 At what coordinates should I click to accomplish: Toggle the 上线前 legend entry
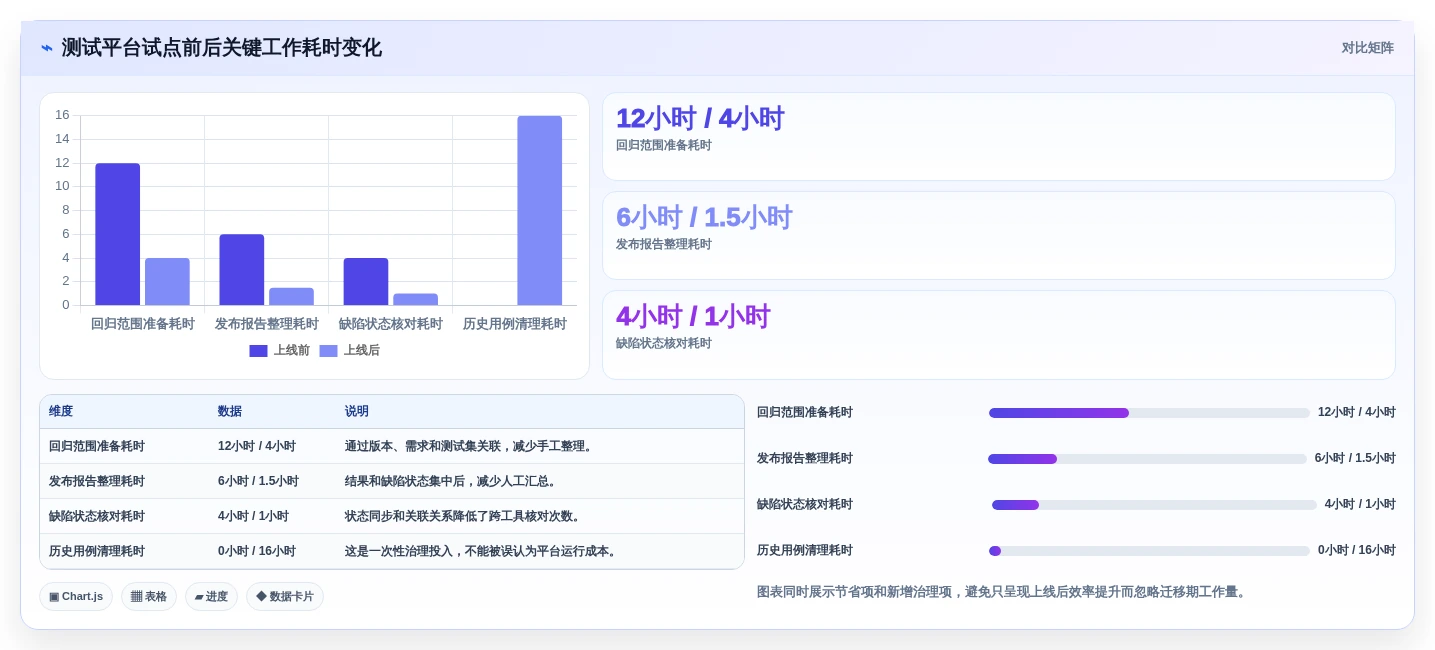coord(279,351)
